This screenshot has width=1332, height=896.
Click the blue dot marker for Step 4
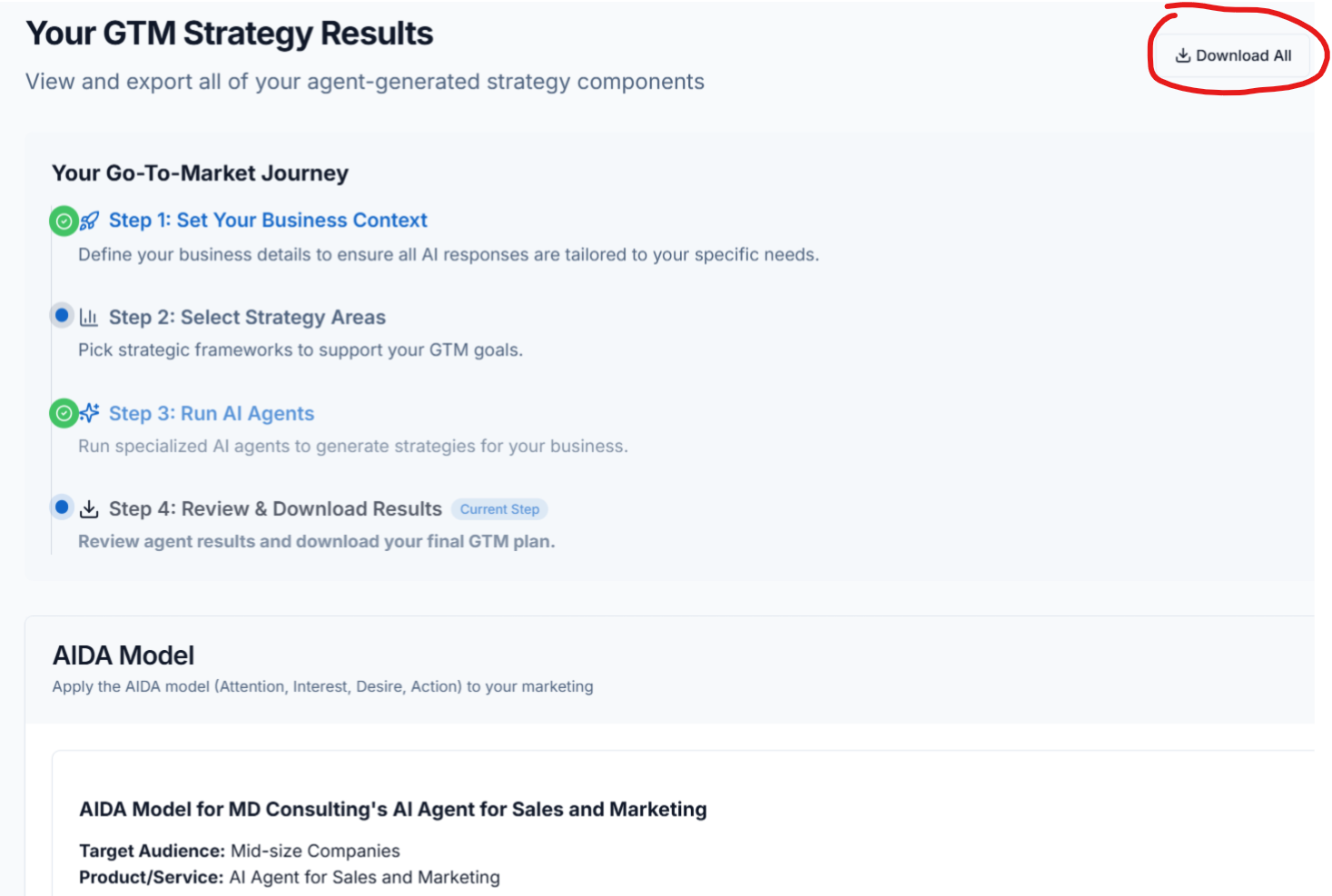point(62,507)
